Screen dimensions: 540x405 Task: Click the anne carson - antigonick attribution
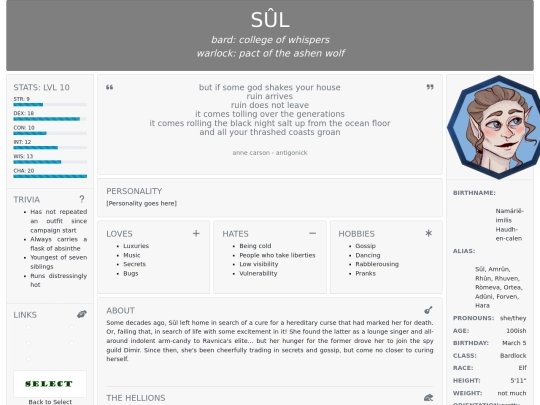click(270, 153)
